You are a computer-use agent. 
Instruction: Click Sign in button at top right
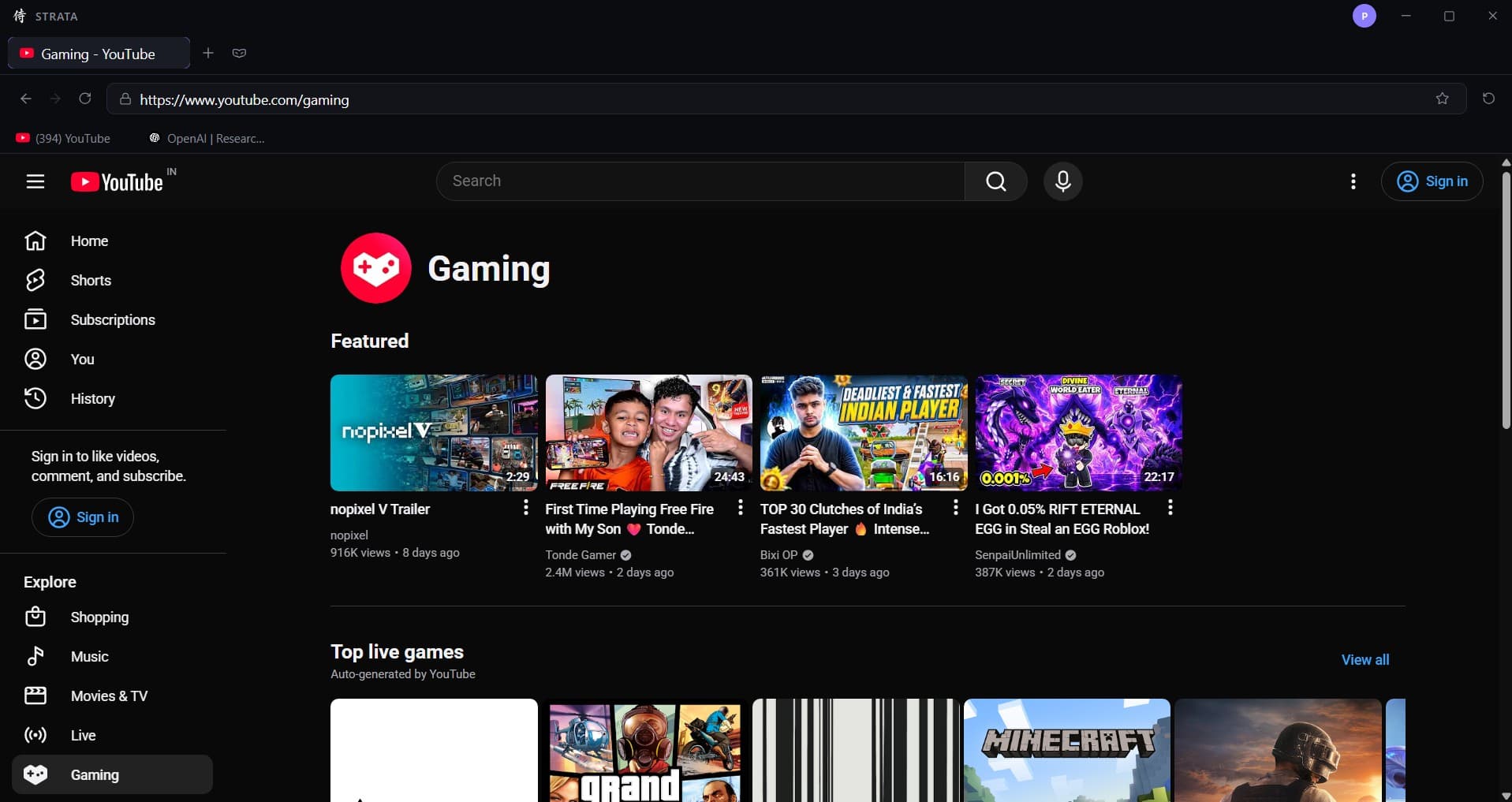coord(1432,181)
